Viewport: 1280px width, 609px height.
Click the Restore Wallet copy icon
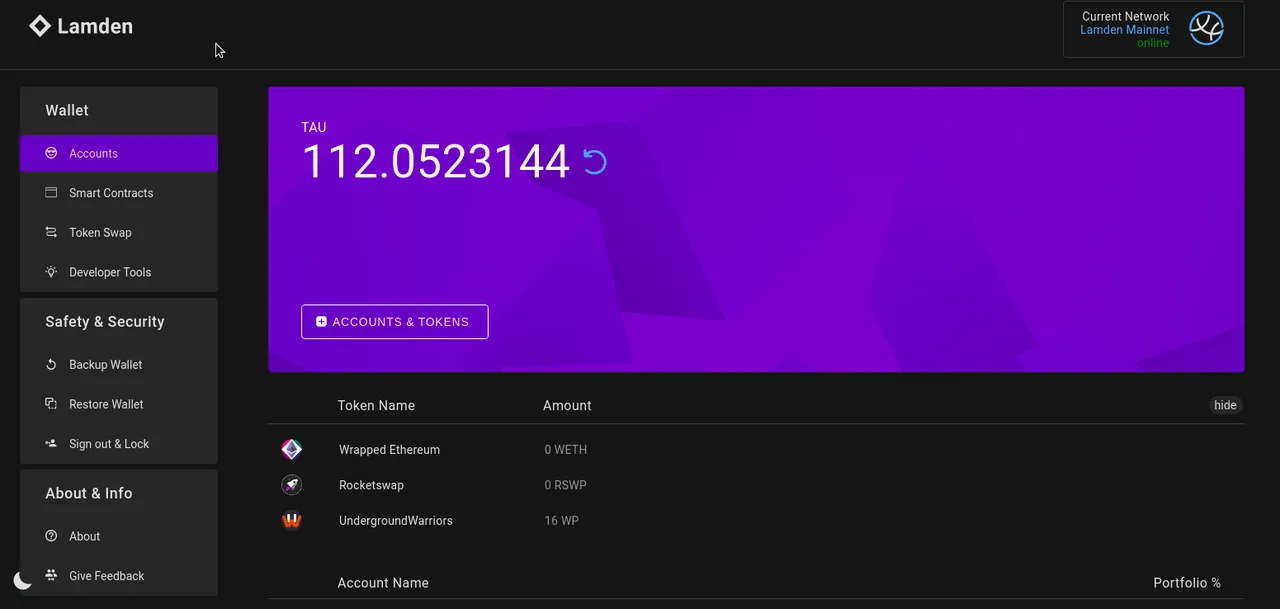[51, 404]
